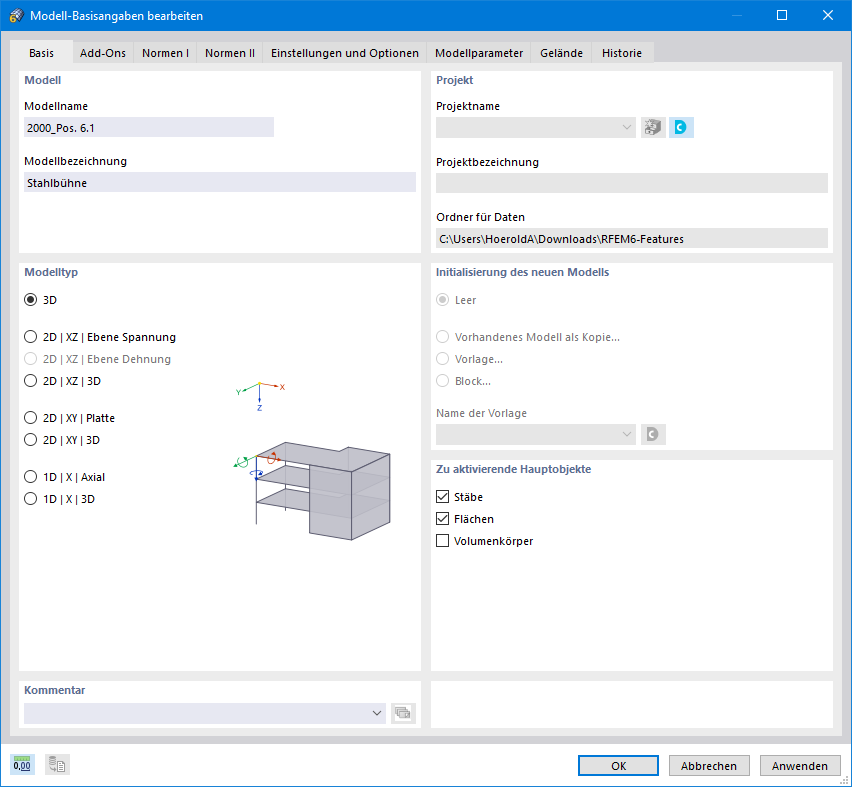Close the Modell-Basisangaben bearbeiten dialog
The width and height of the screenshot is (852, 787).
828,15
